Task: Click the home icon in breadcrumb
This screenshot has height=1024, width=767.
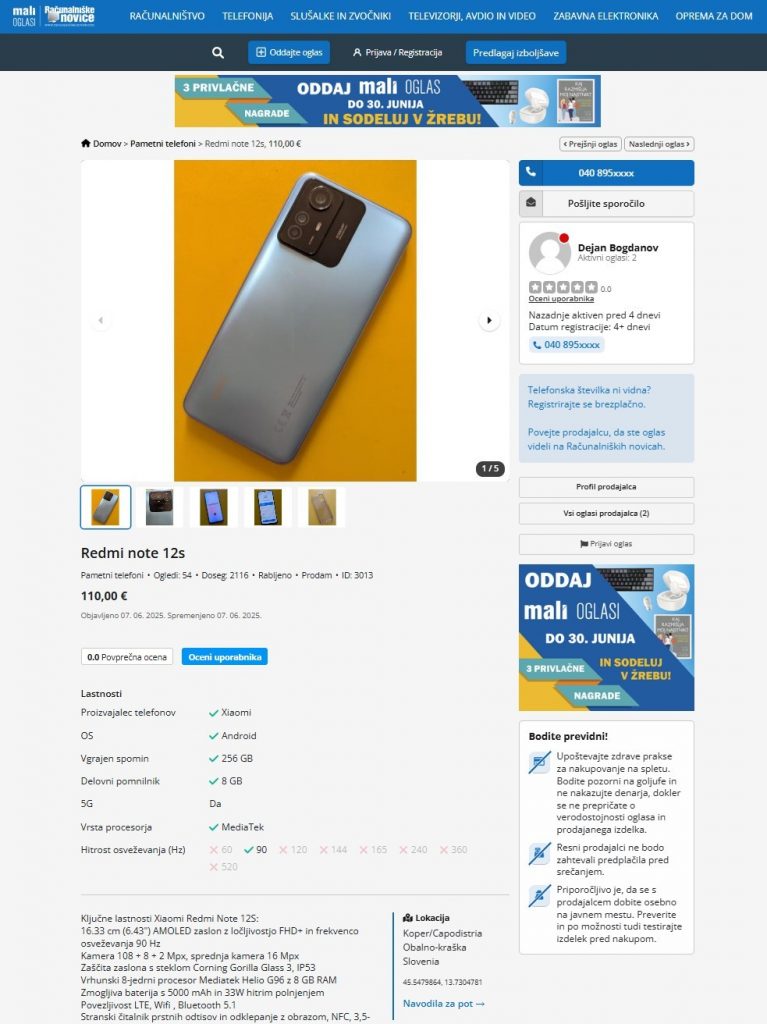Action: pyautogui.click(x=86, y=143)
